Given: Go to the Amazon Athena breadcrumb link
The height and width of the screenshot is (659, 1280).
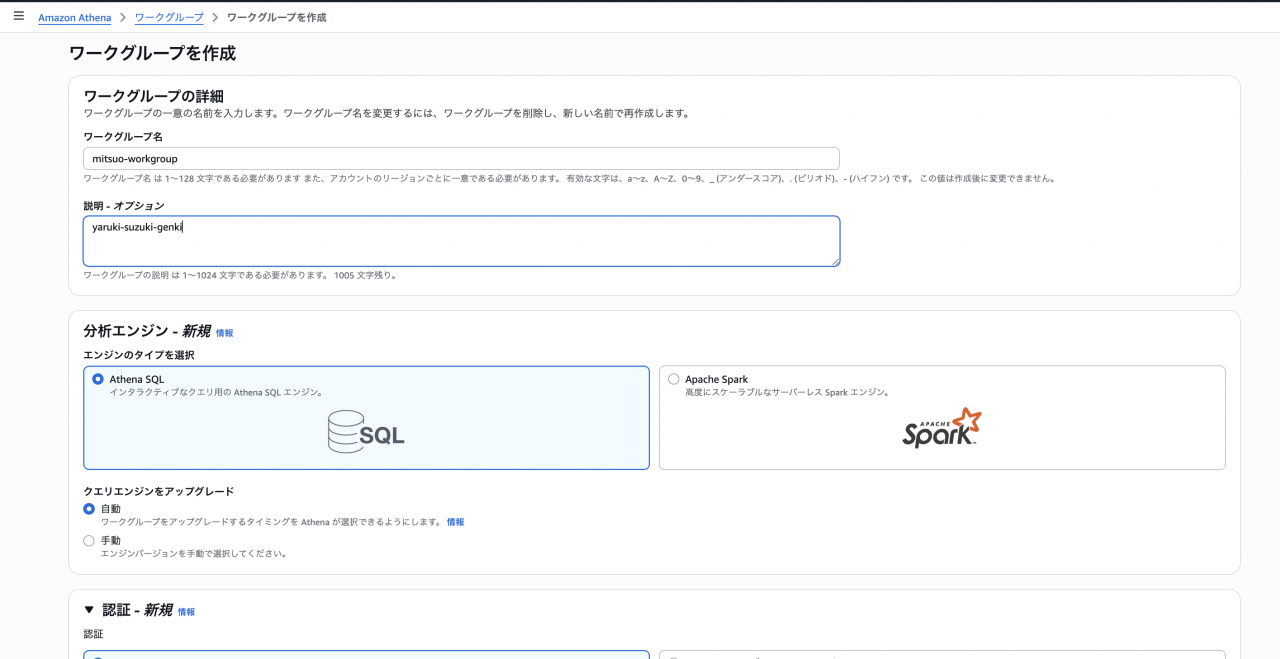Looking at the screenshot, I should pos(75,18).
